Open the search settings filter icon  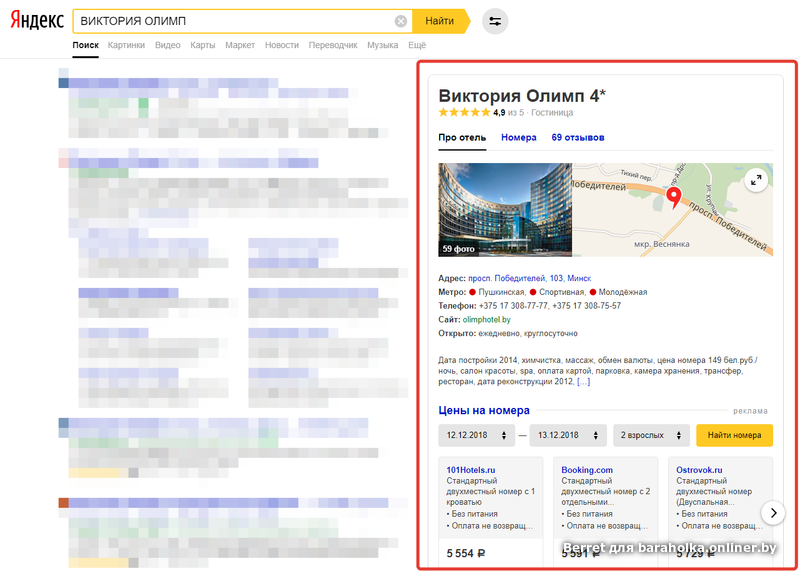(x=495, y=21)
